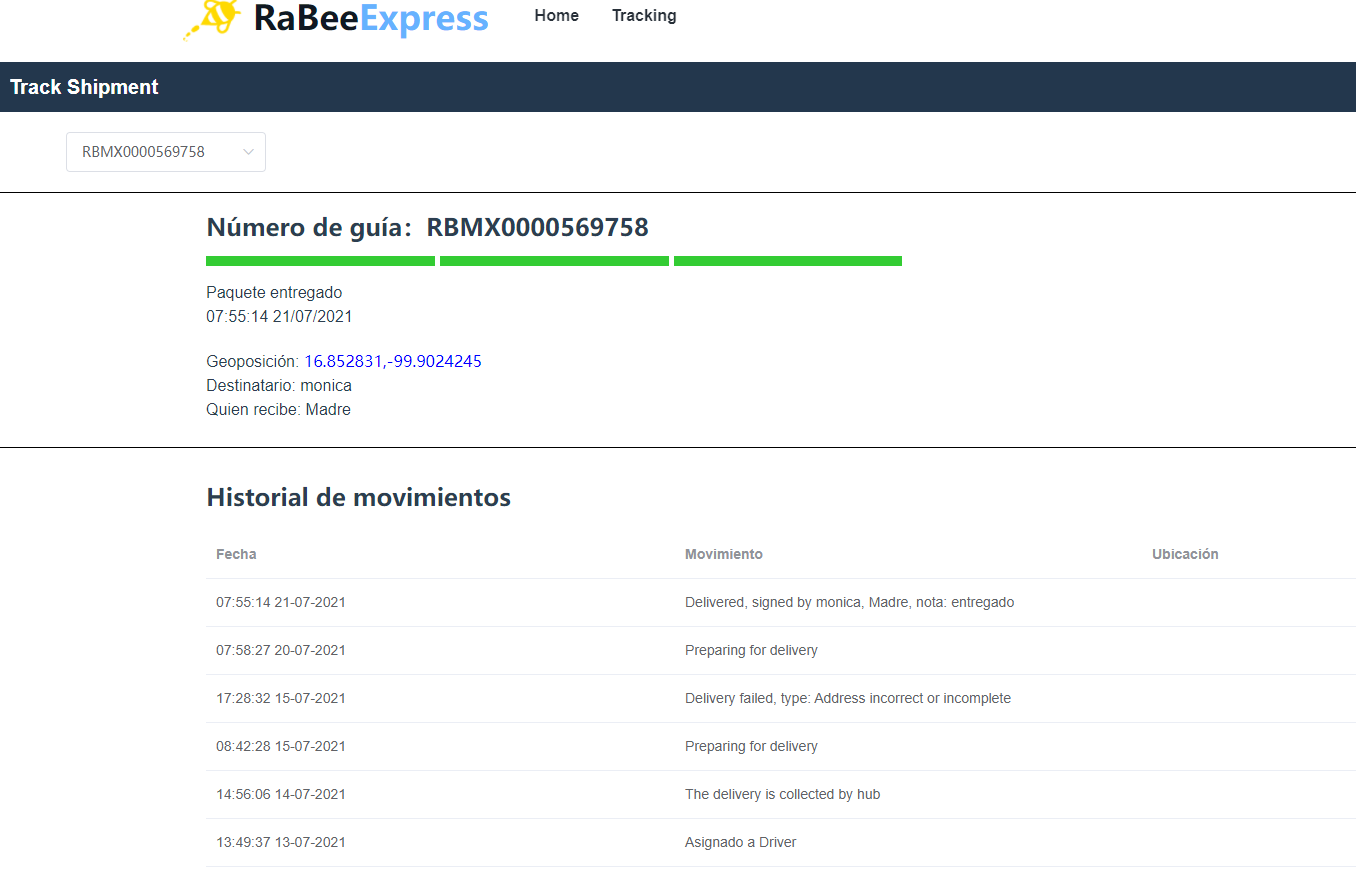Select the Delivered, signed by monica row
This screenshot has height=882, width=1356.
pyautogui.click(x=849, y=603)
